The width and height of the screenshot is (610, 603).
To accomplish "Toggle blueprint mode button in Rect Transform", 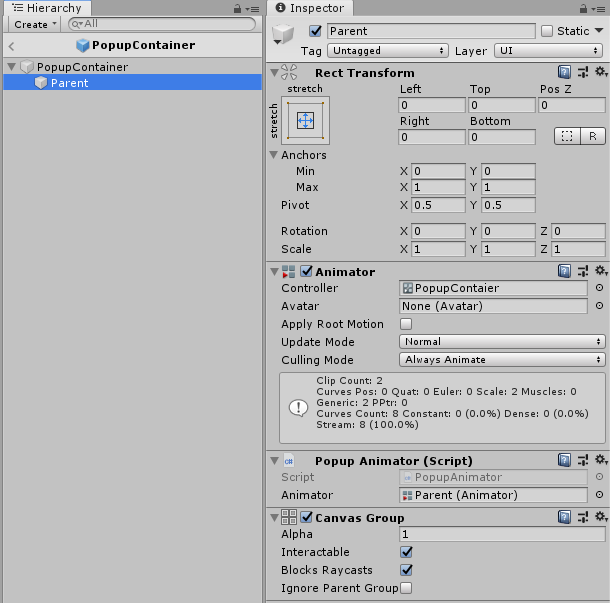I will 567,136.
